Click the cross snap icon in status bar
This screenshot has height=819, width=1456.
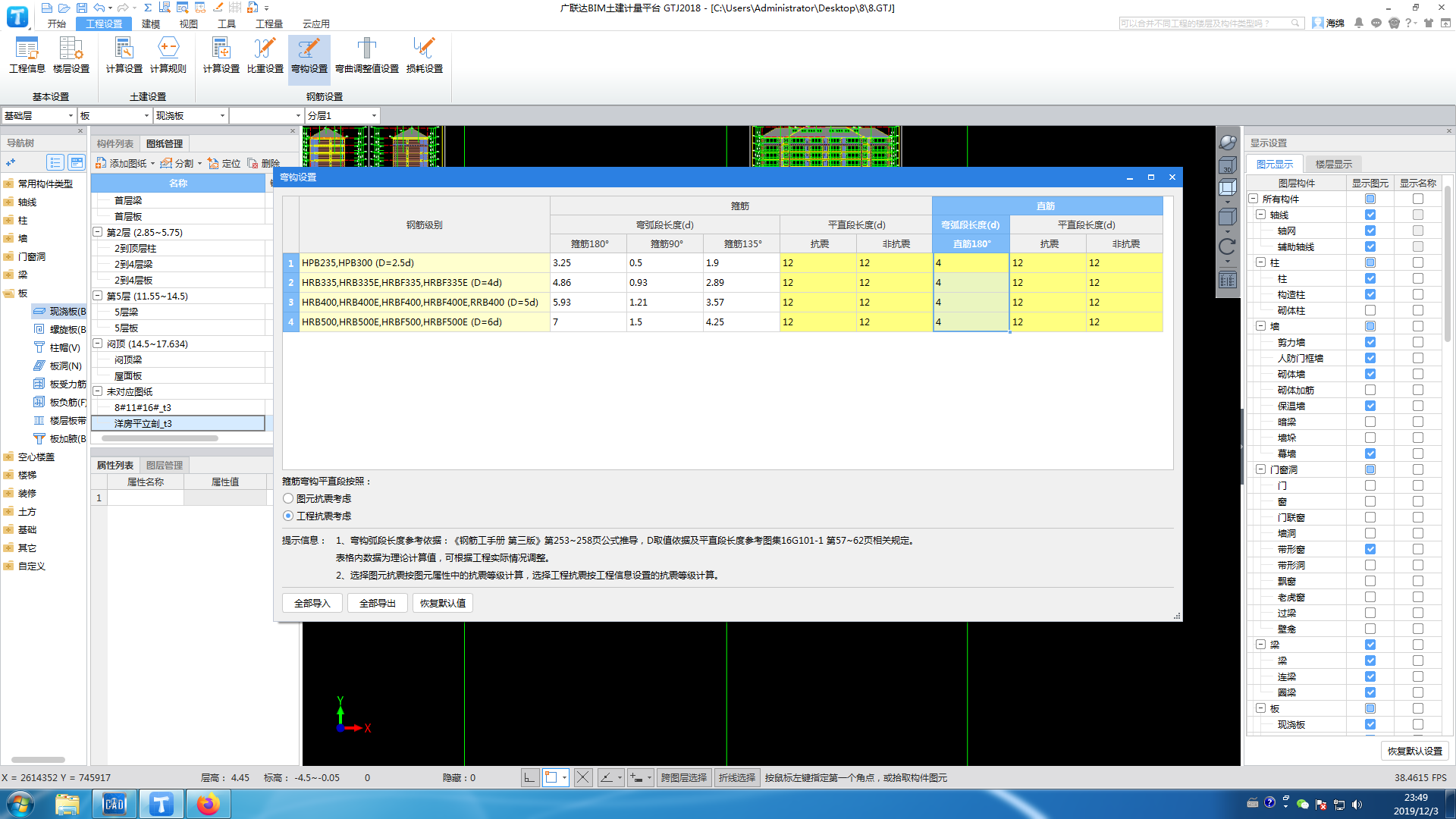tap(582, 777)
